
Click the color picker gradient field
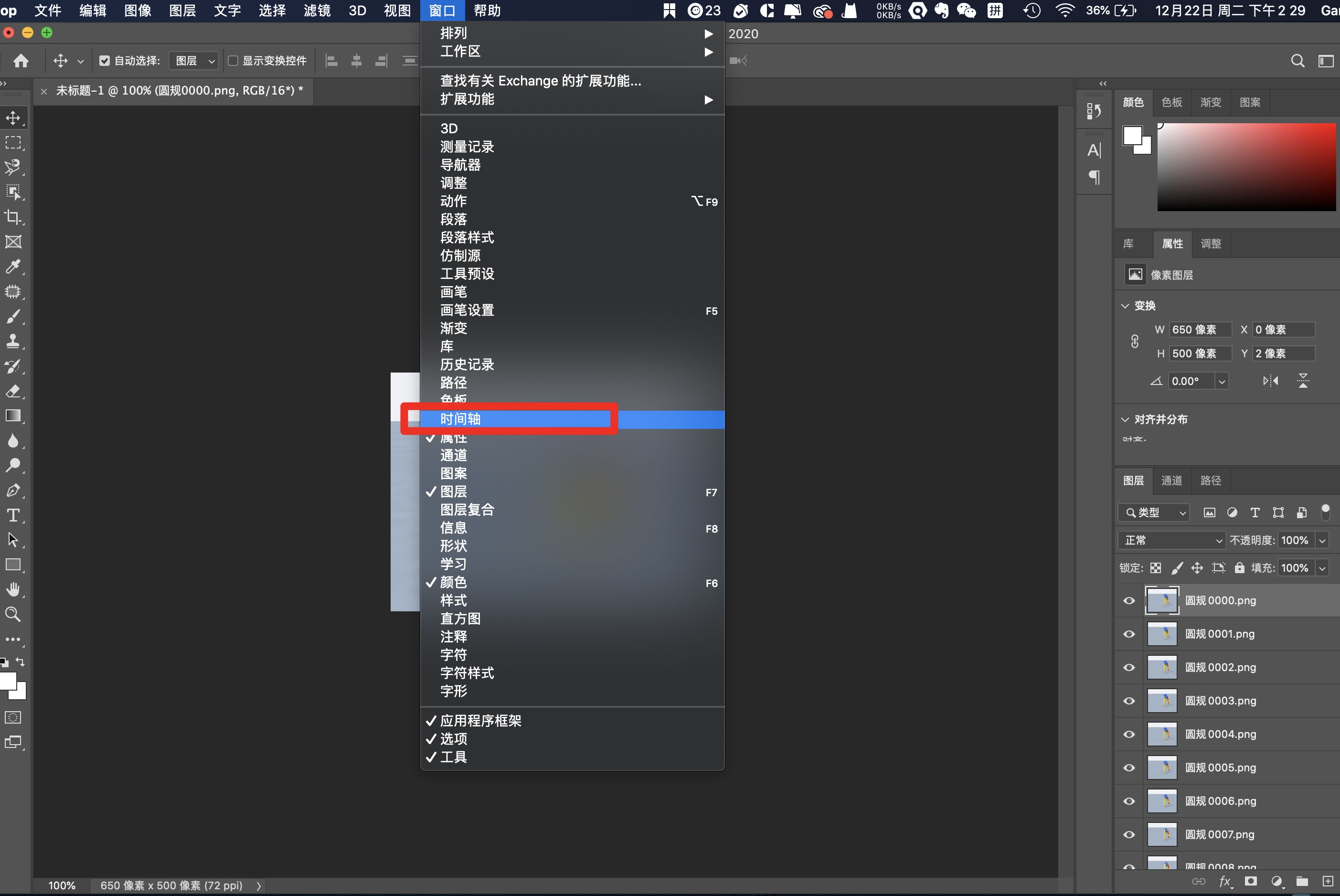pos(1246,167)
